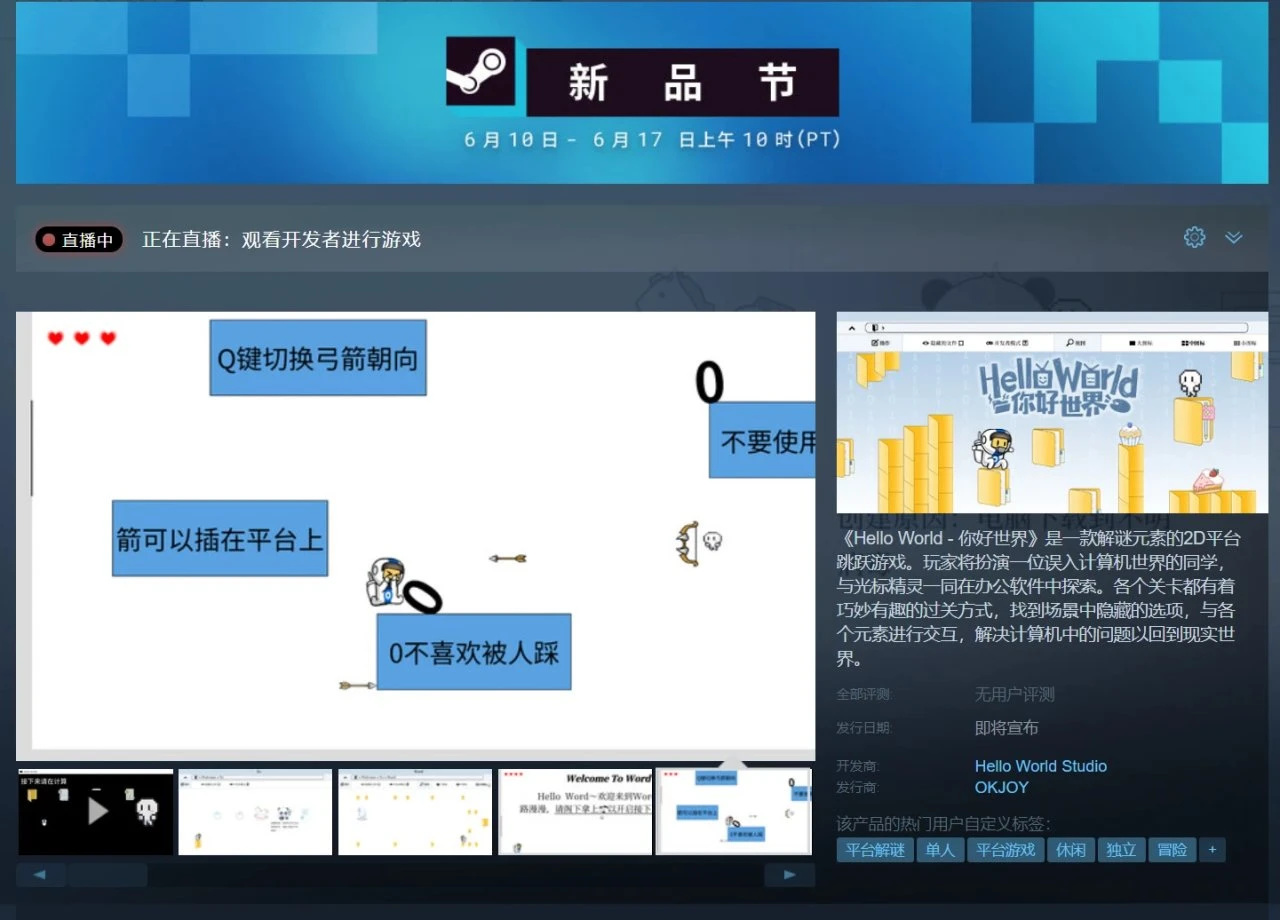Select the 独立 tag
This screenshot has width=1280, height=920.
click(1121, 850)
